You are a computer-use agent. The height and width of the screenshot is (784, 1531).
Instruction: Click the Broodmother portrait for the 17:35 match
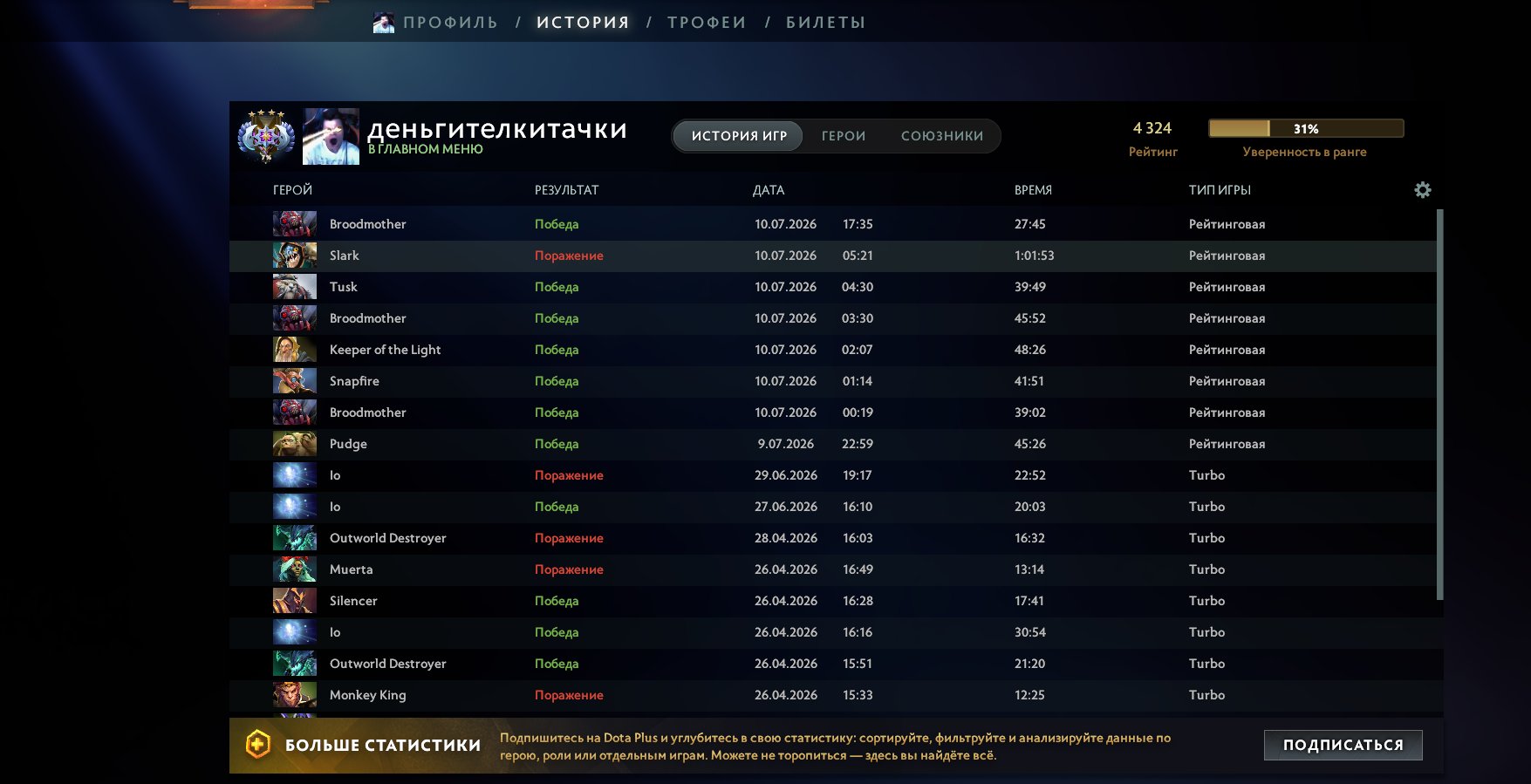[295, 224]
